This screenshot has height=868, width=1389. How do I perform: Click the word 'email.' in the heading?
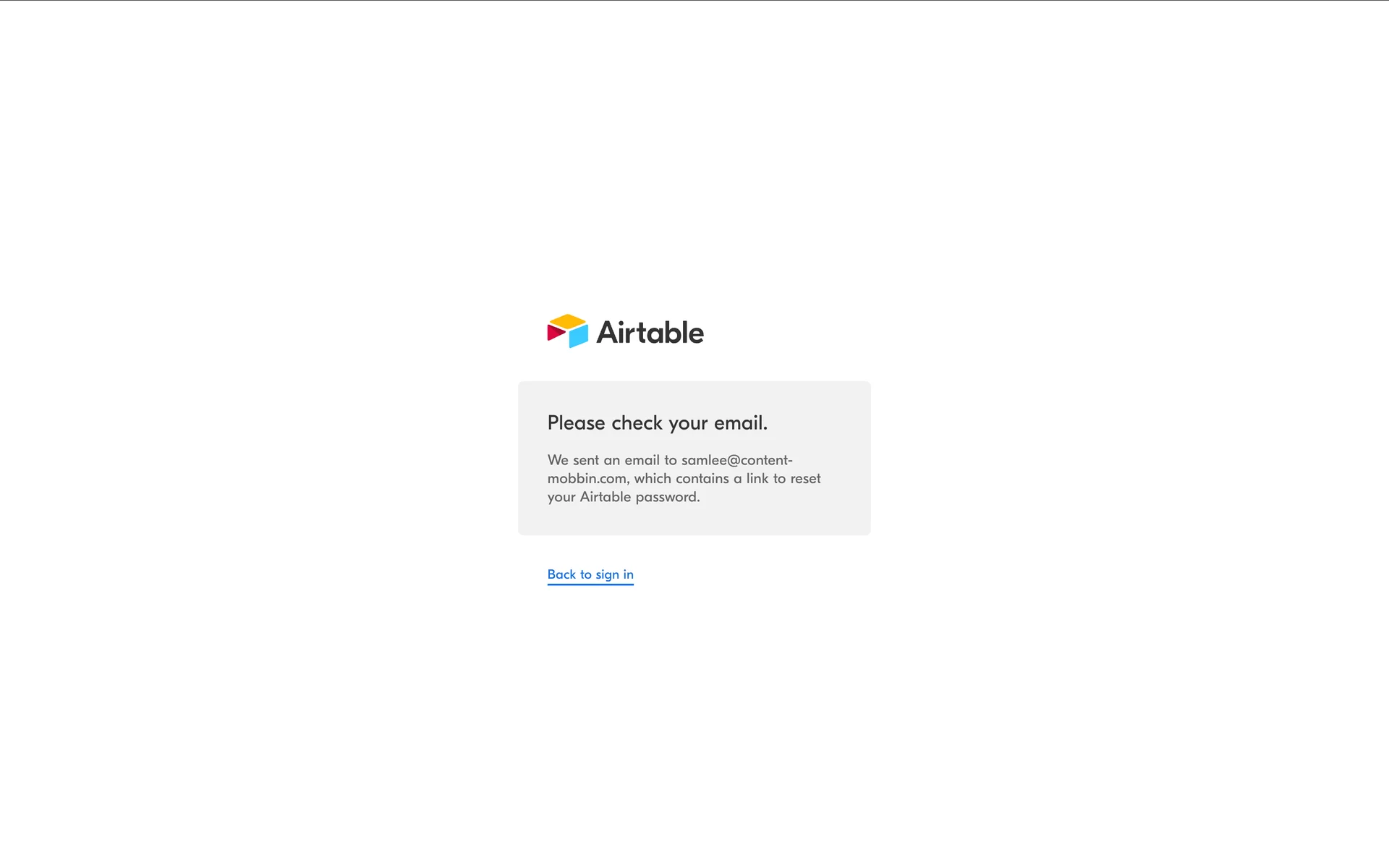click(x=741, y=423)
